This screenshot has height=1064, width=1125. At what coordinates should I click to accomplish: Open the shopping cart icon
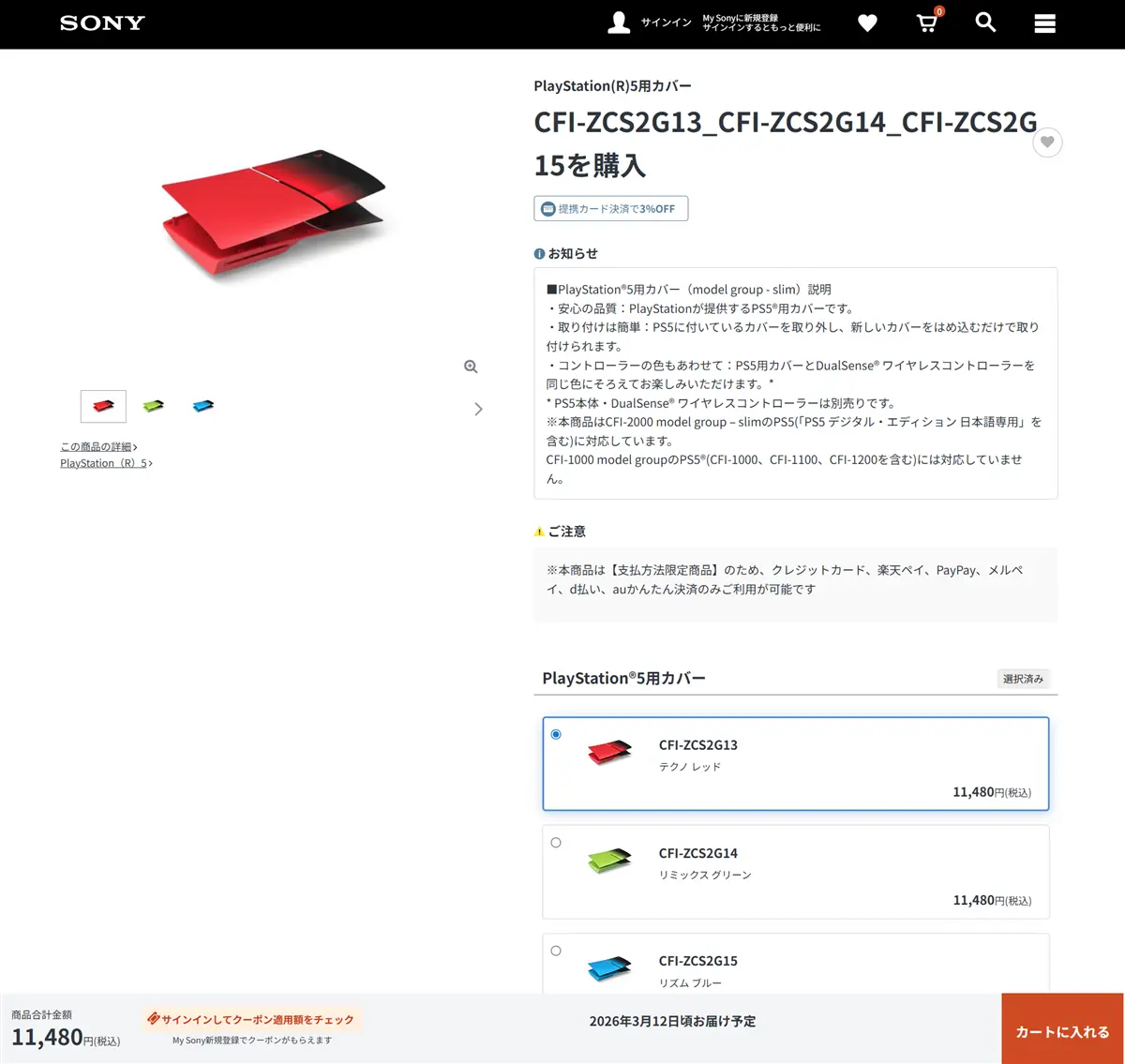926,23
